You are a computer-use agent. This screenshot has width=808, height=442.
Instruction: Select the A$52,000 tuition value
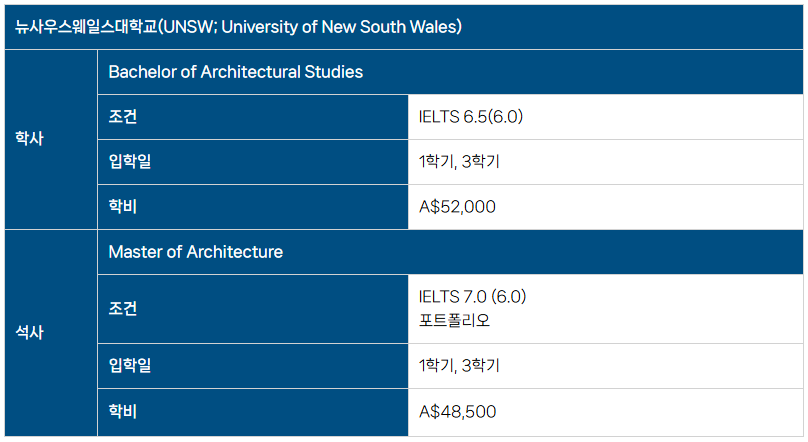tap(457, 207)
